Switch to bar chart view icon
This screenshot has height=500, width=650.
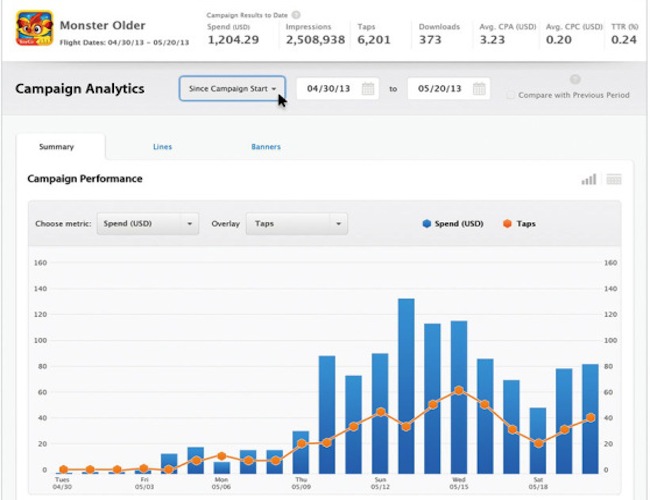[x=589, y=179]
